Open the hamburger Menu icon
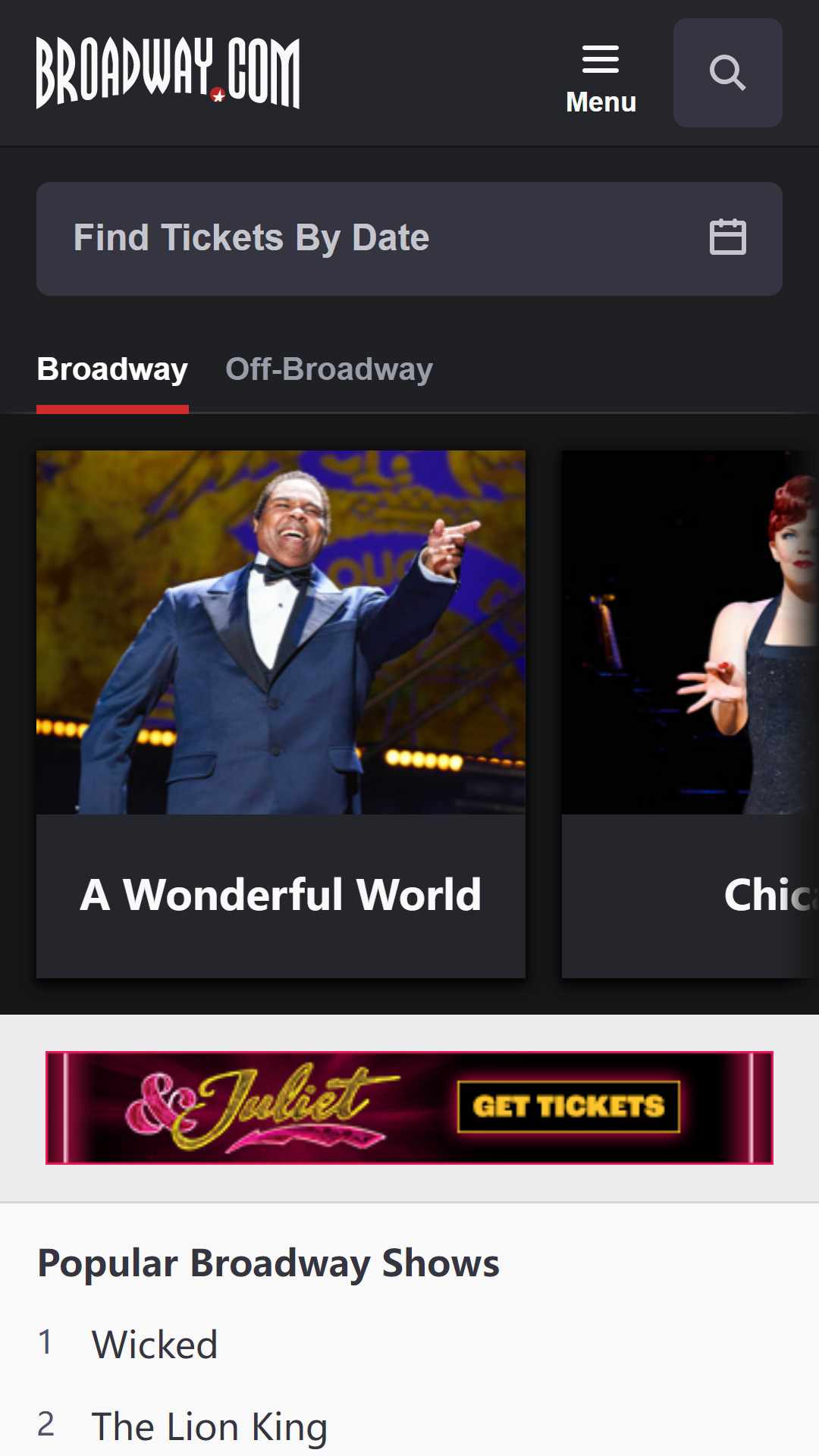 (601, 59)
